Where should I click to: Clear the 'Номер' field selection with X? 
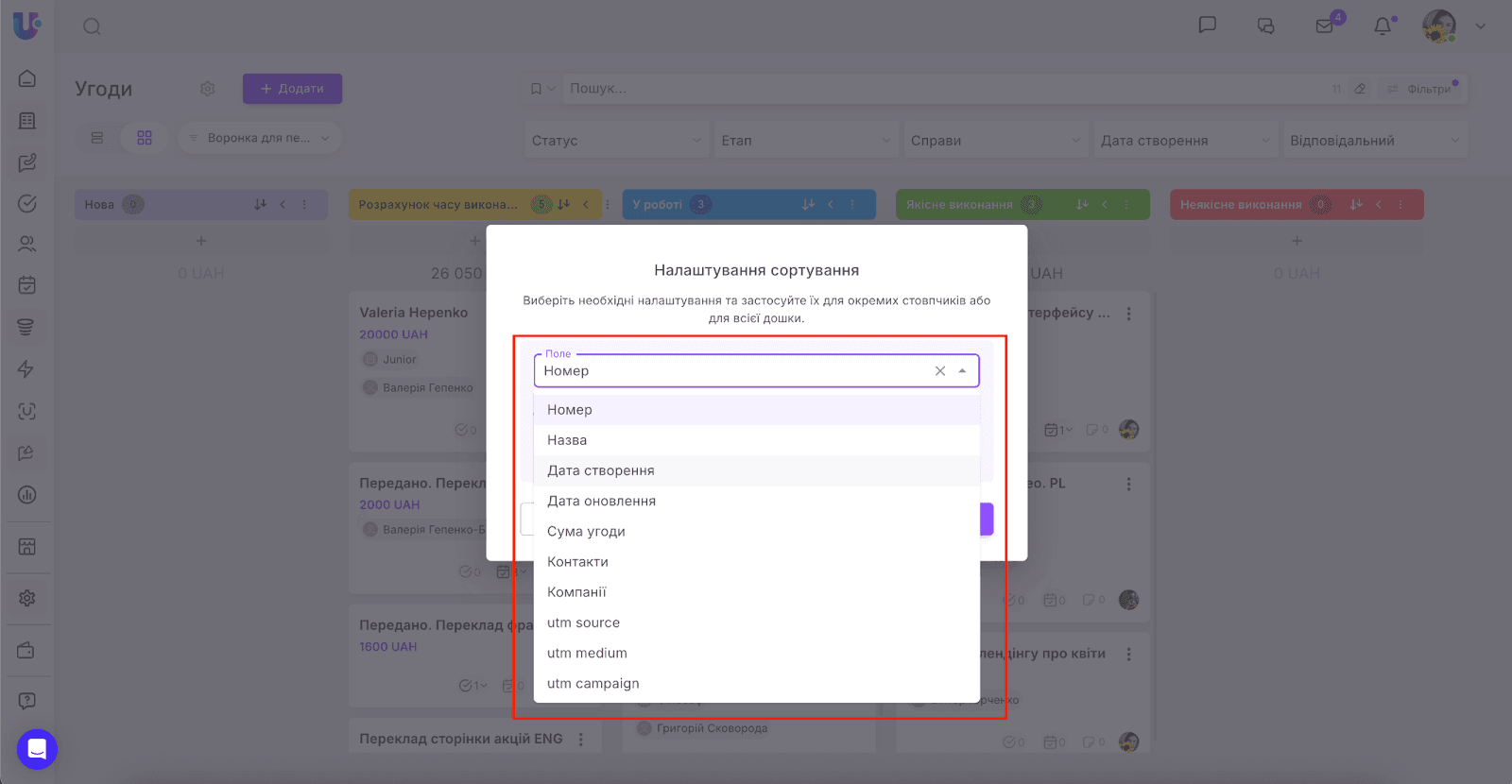[x=939, y=371]
